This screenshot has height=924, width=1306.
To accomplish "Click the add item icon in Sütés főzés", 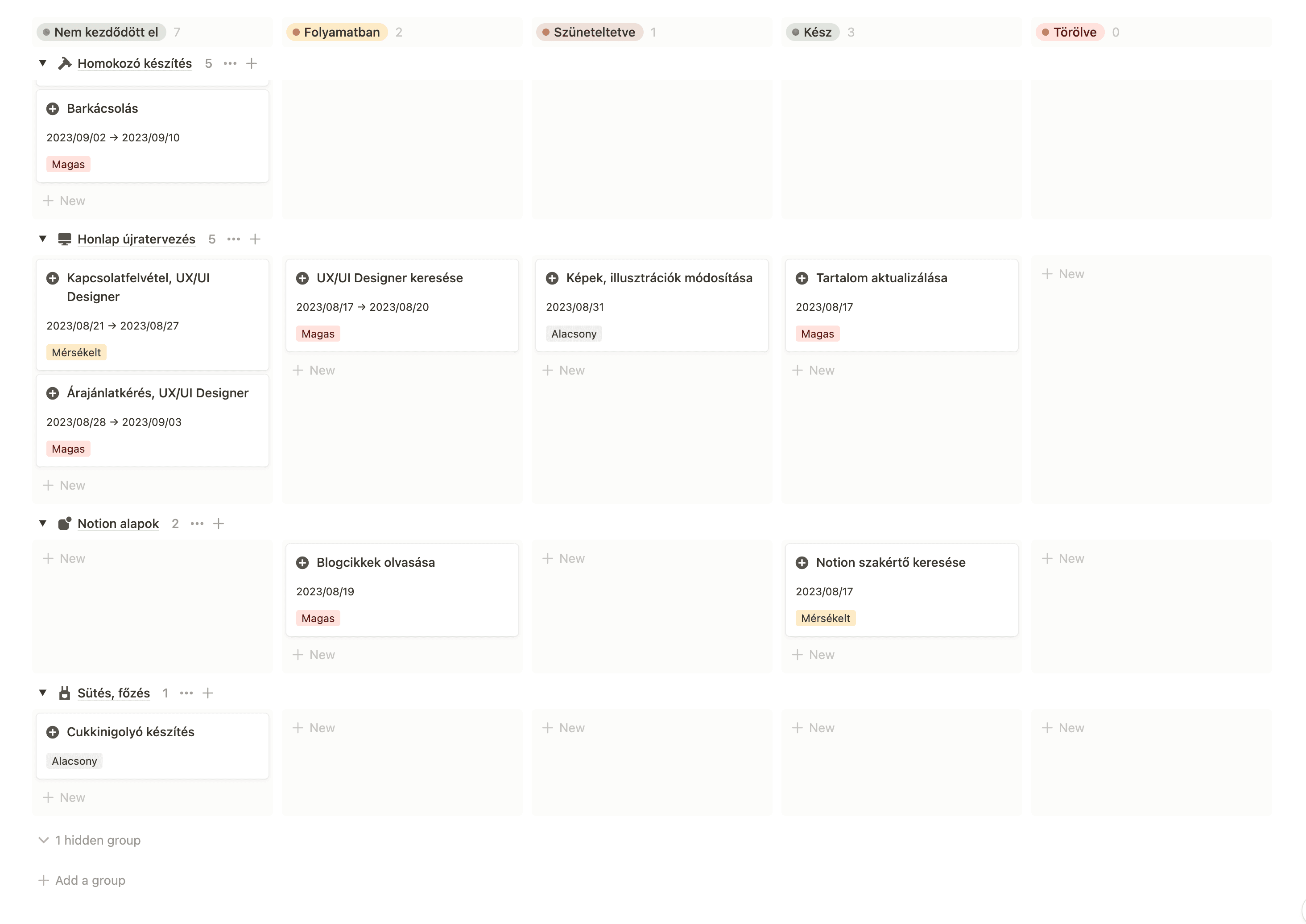I will pos(208,692).
